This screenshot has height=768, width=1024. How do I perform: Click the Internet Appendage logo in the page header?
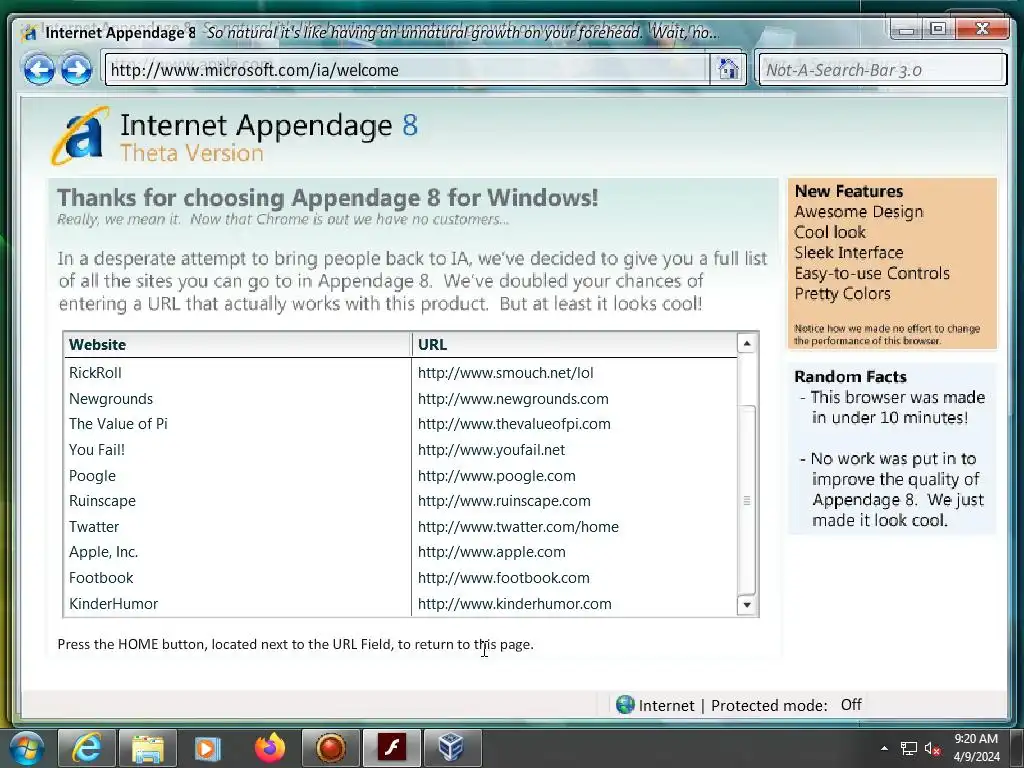tap(80, 135)
